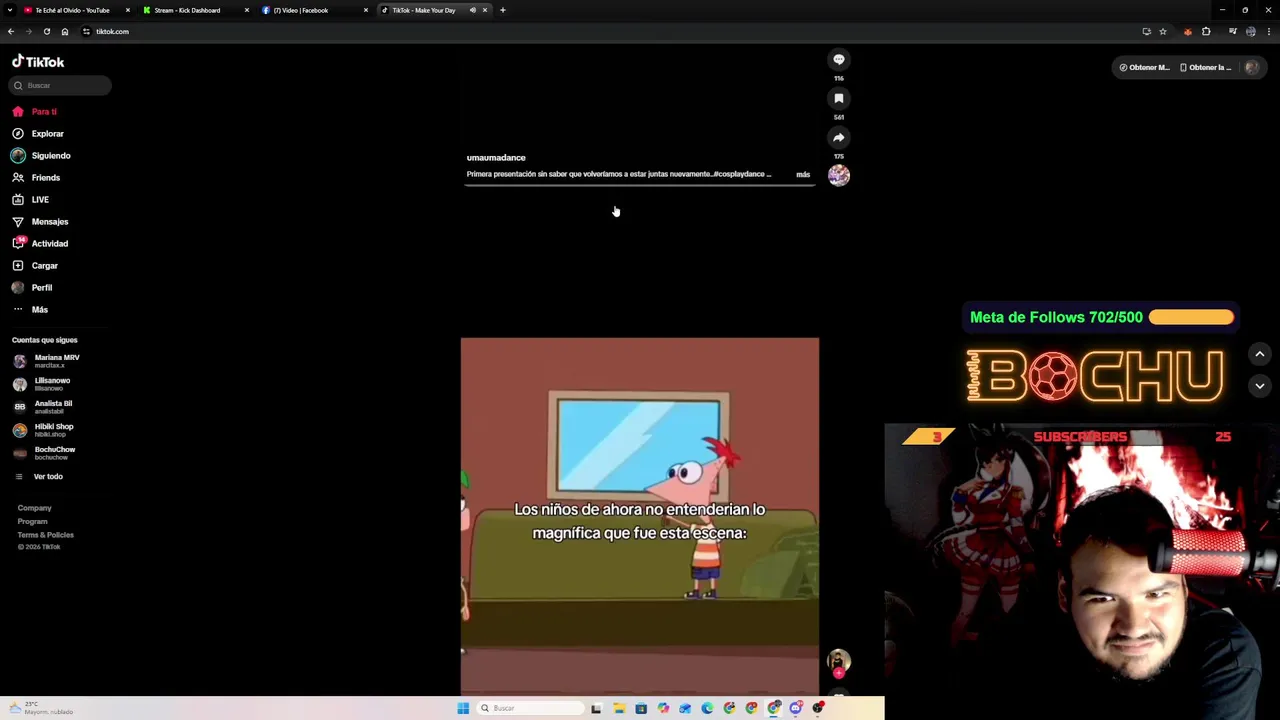Click the Obtener la... app button

pyautogui.click(x=1205, y=67)
